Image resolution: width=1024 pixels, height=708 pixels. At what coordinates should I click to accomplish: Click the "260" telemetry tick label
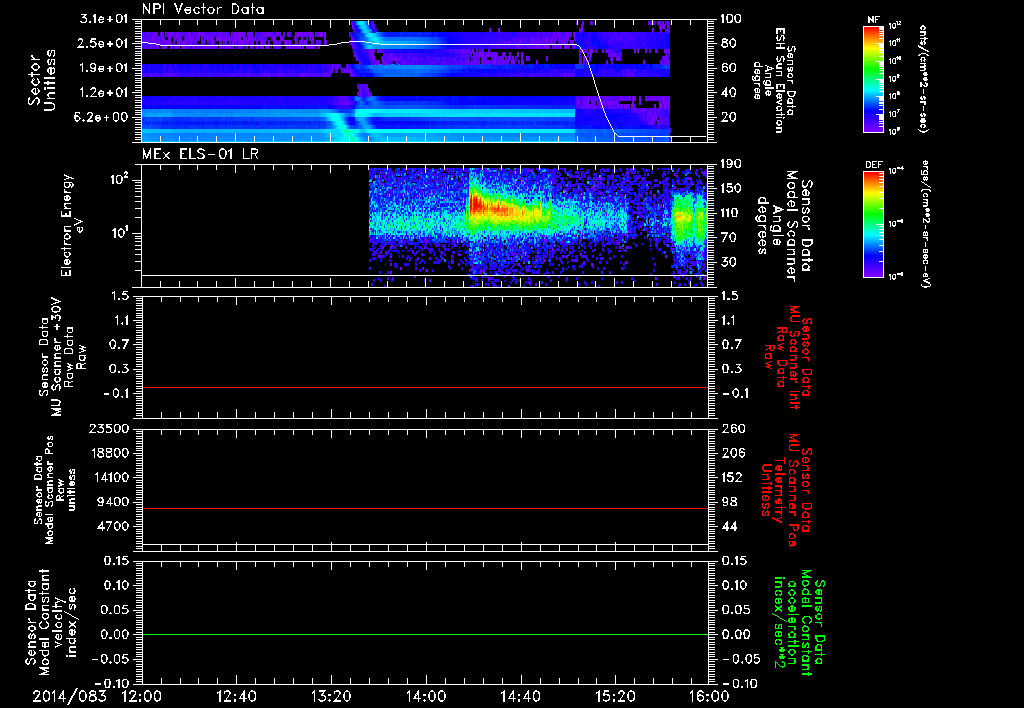(732, 429)
